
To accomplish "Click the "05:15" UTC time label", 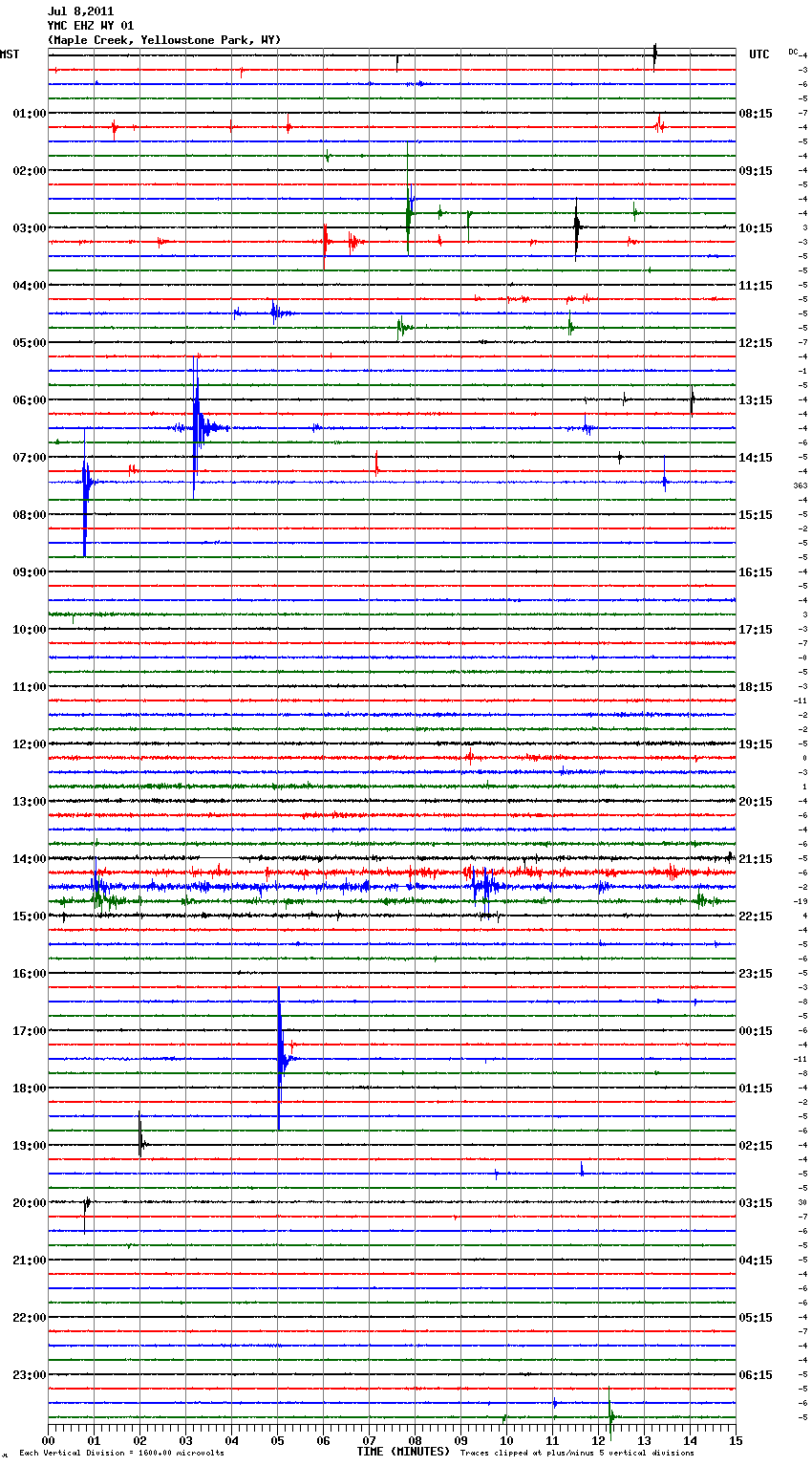I will point(756,1318).
